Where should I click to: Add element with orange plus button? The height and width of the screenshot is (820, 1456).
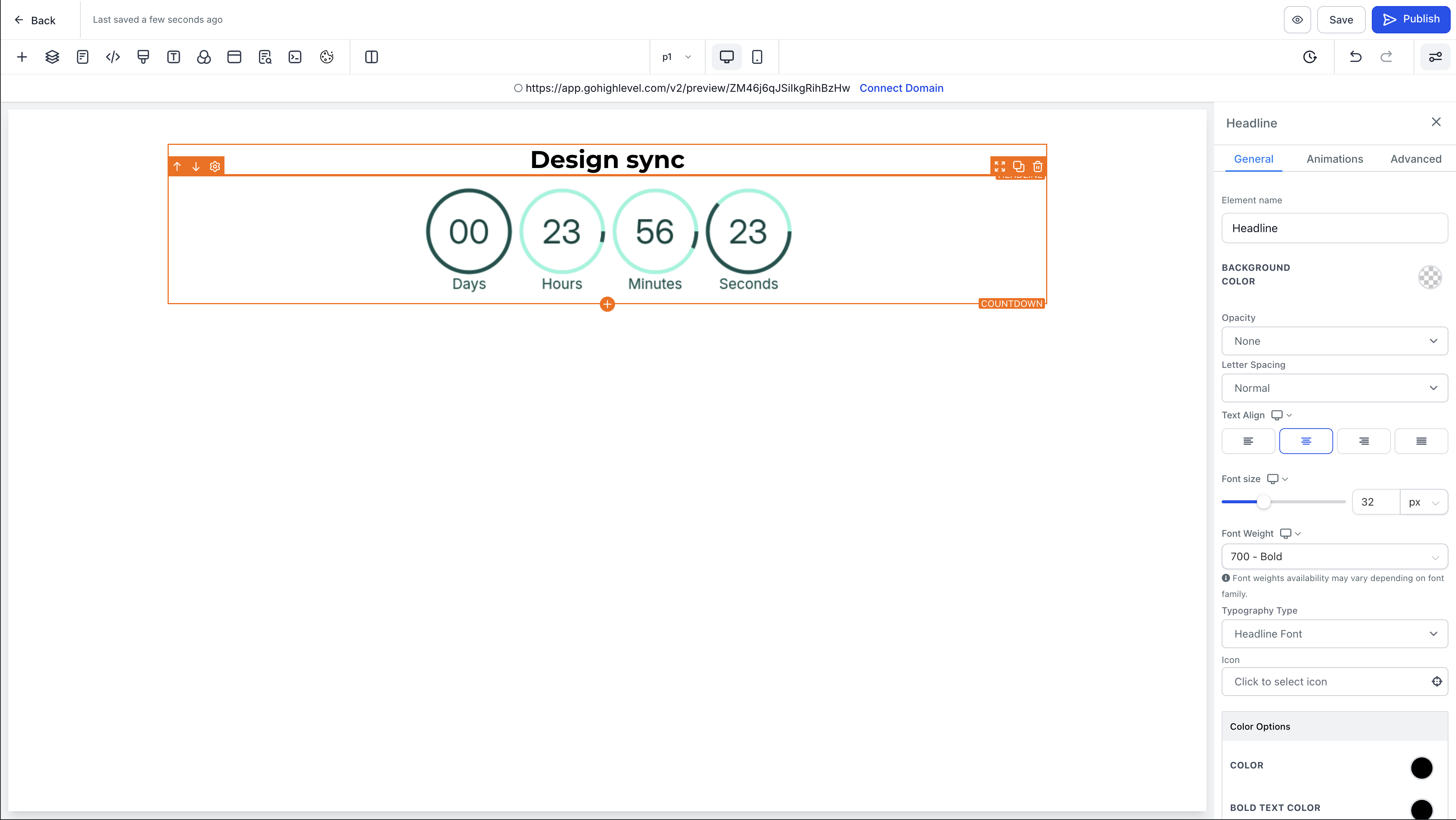click(607, 304)
